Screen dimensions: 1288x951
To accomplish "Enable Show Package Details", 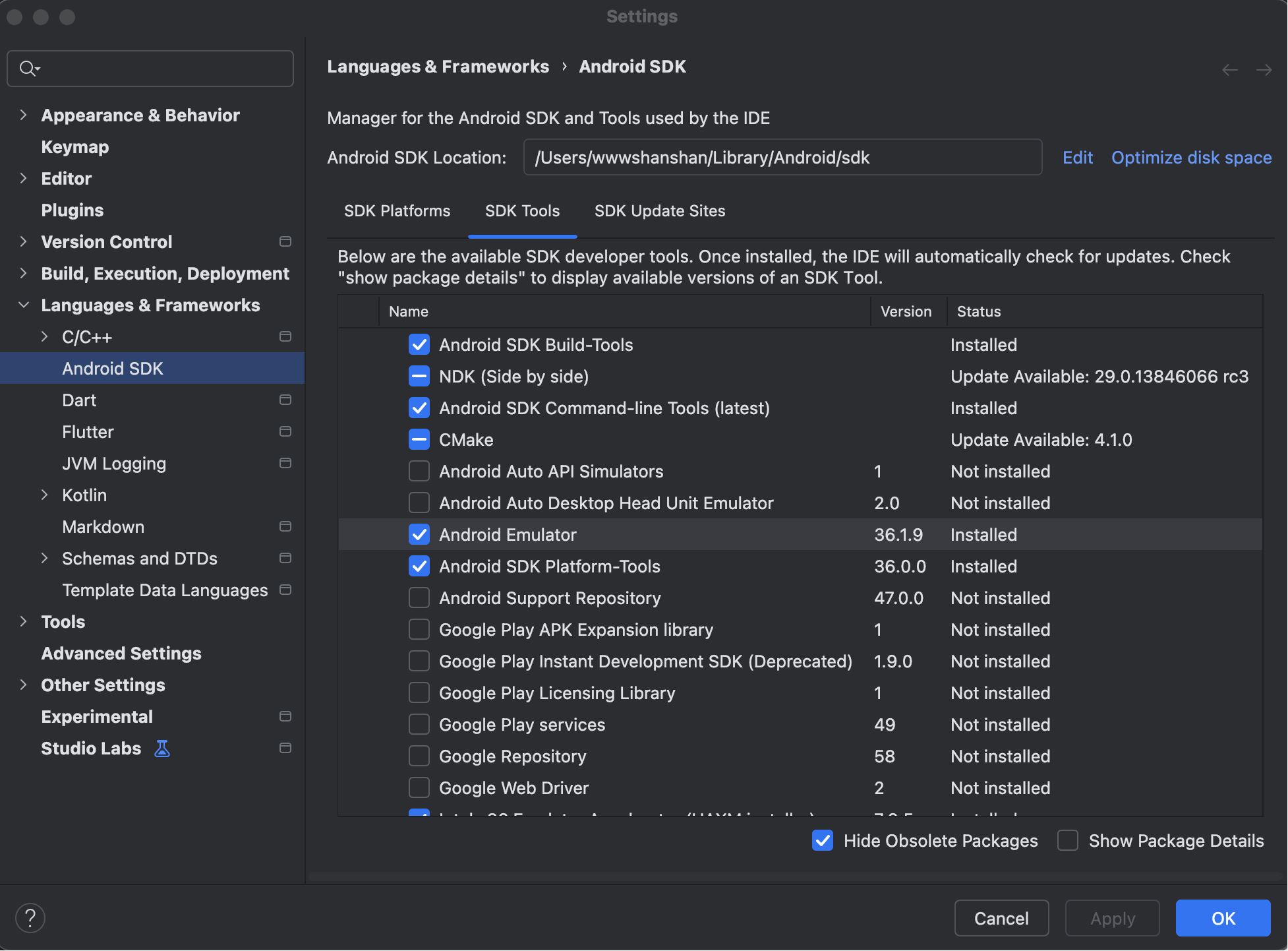I will (1068, 841).
